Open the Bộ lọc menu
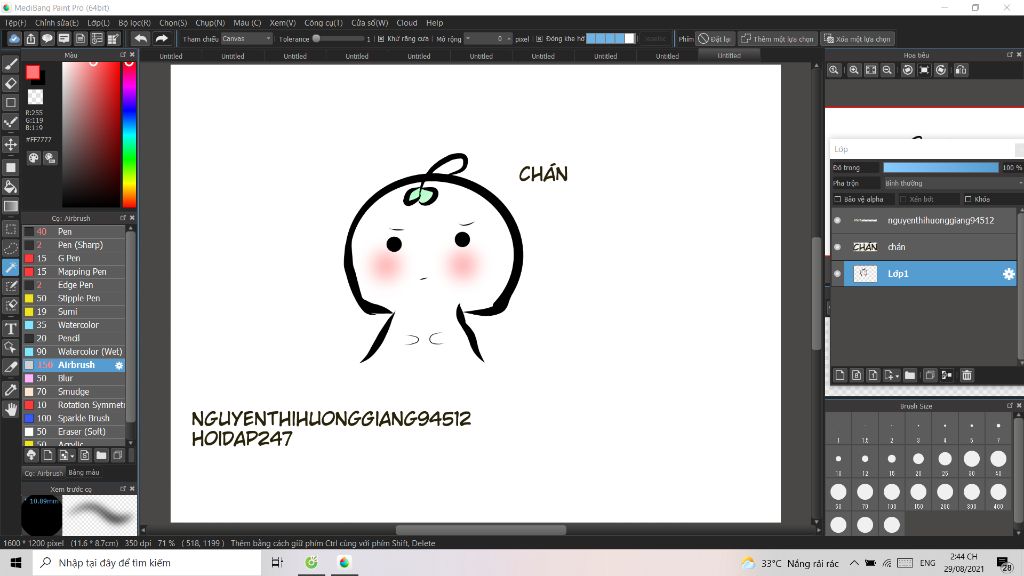Screen dimensions: 1024x576 pyautogui.click(x=135, y=23)
